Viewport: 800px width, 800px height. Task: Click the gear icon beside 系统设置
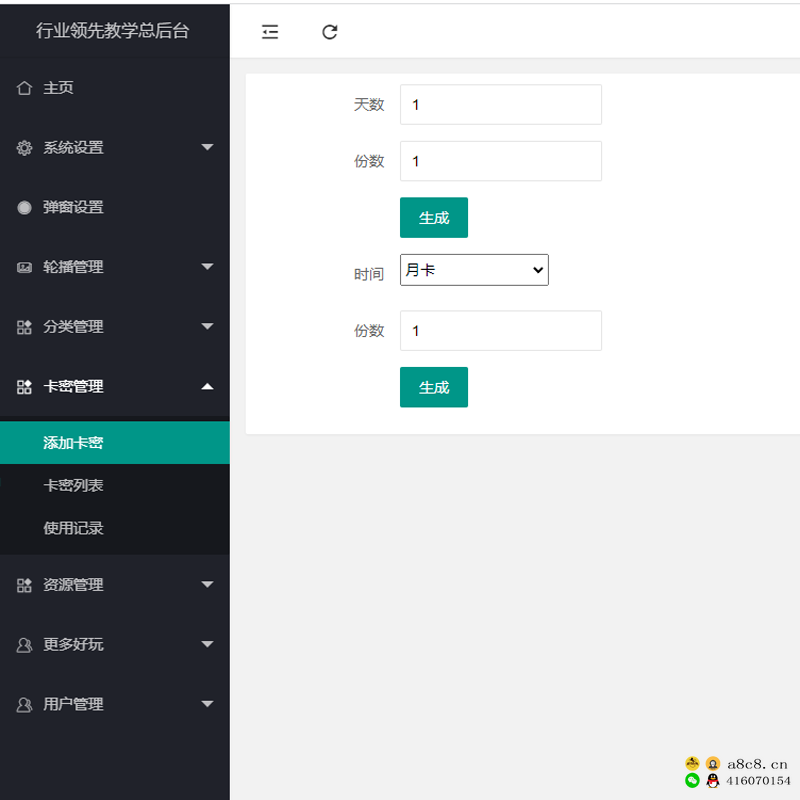[24, 147]
